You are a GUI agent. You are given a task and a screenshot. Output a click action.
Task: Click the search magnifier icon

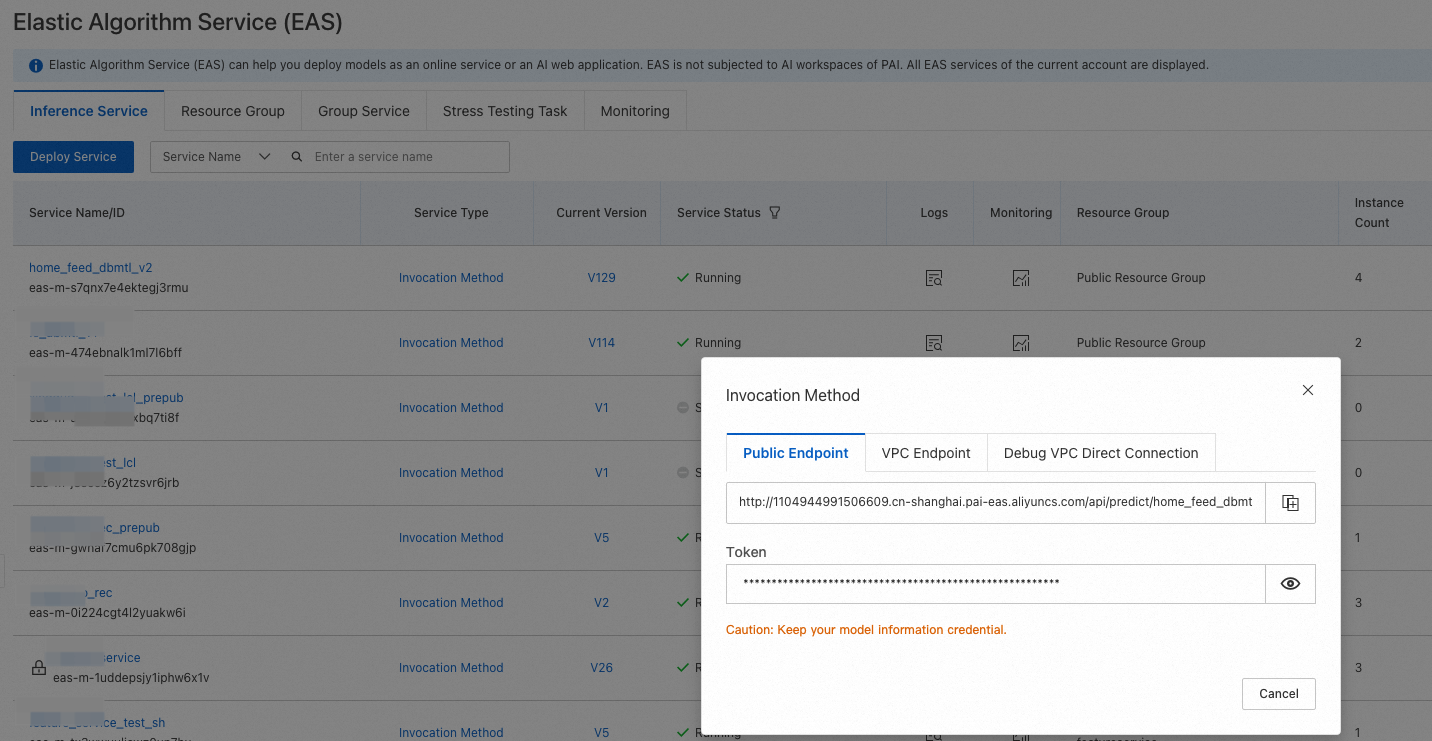[297, 157]
